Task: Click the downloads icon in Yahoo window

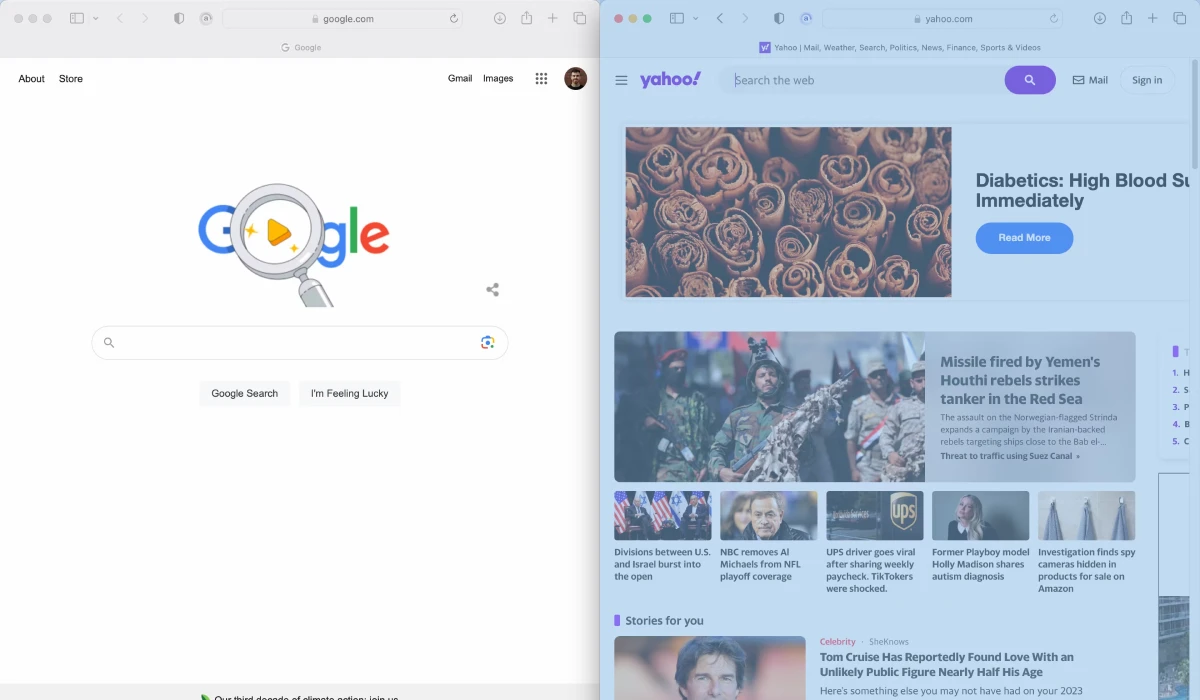Action: 1099,19
